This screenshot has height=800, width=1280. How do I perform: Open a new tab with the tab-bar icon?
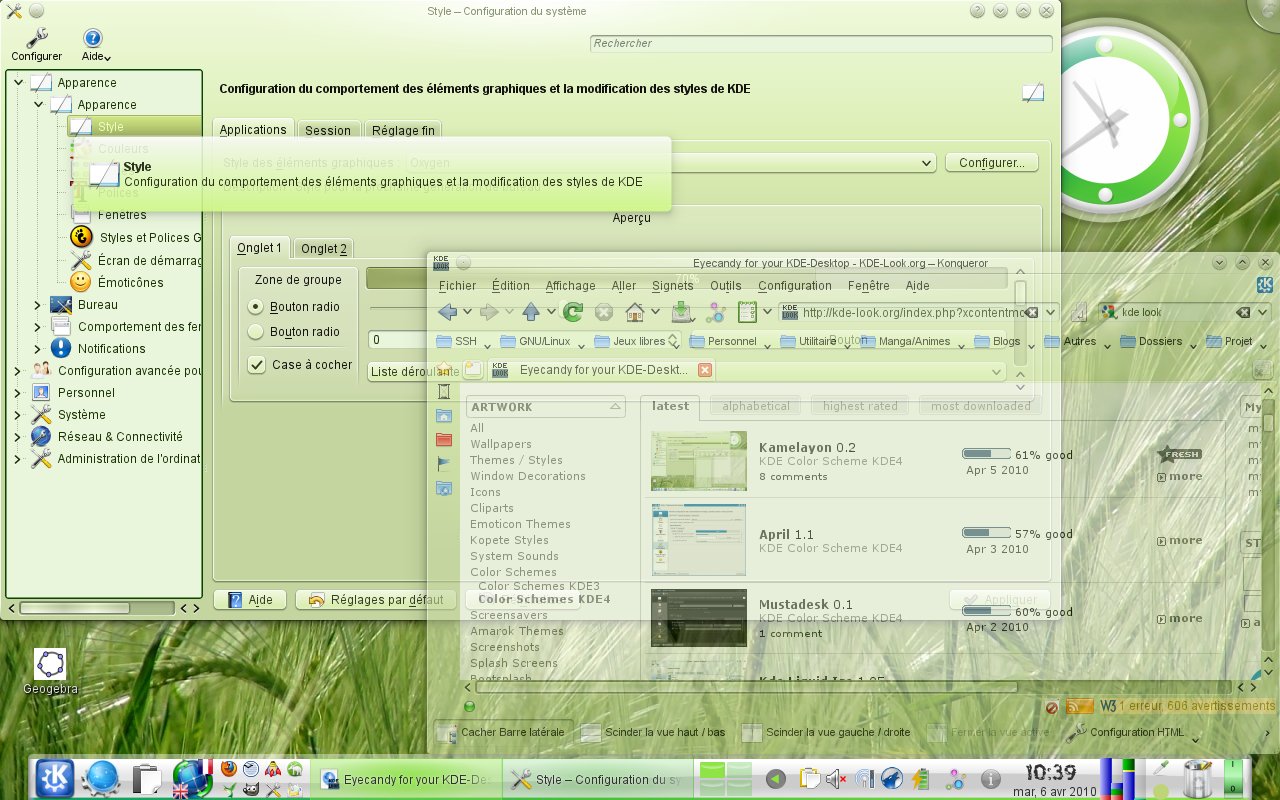473,370
